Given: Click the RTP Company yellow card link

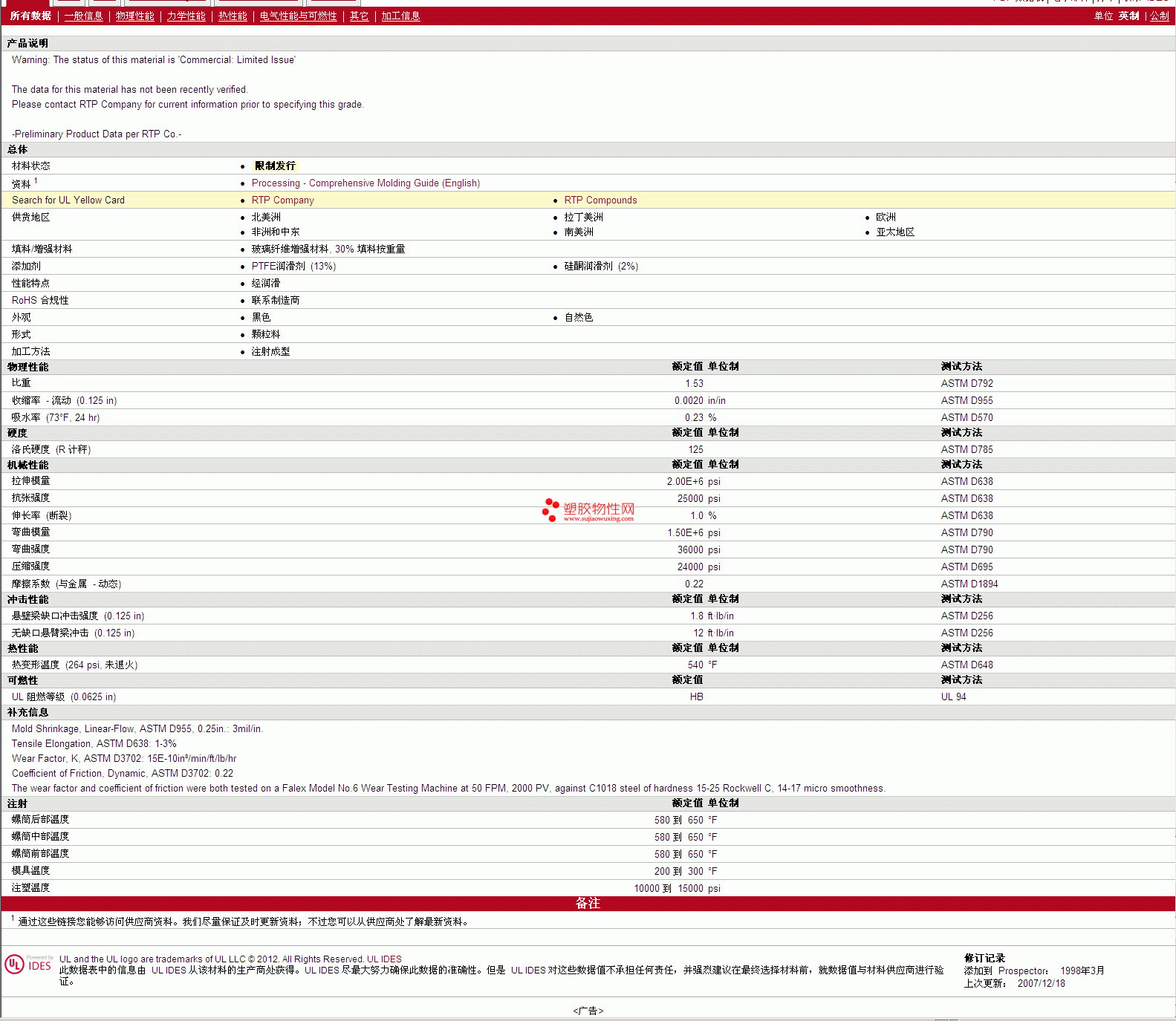Looking at the screenshot, I should pyautogui.click(x=282, y=200).
